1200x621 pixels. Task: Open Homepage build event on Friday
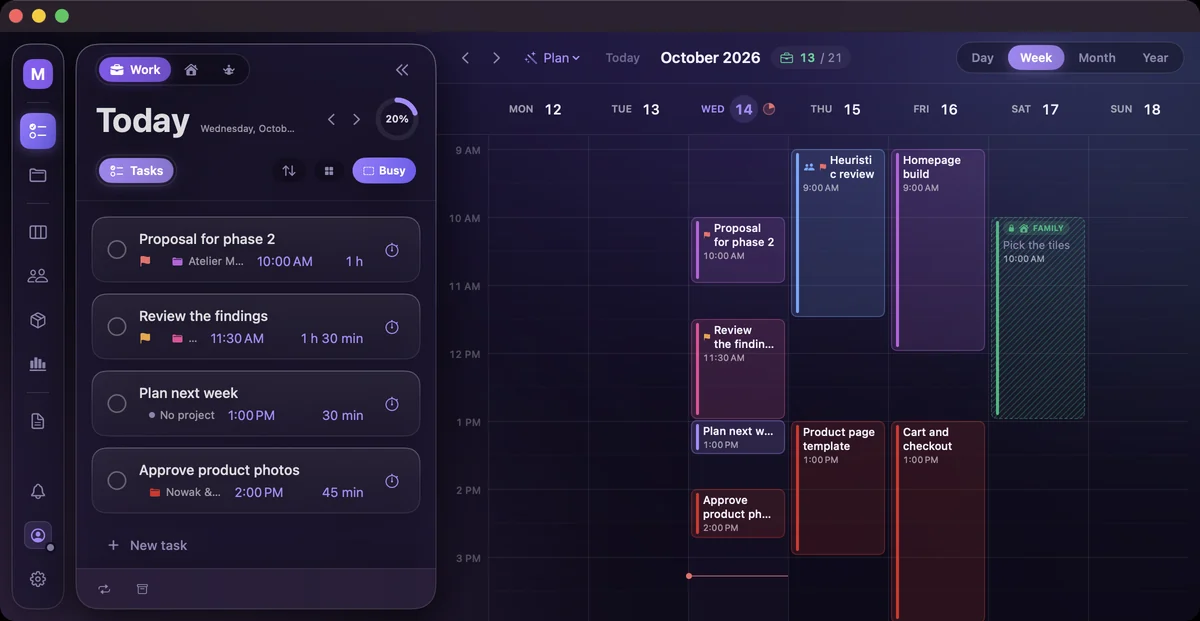coord(938,250)
